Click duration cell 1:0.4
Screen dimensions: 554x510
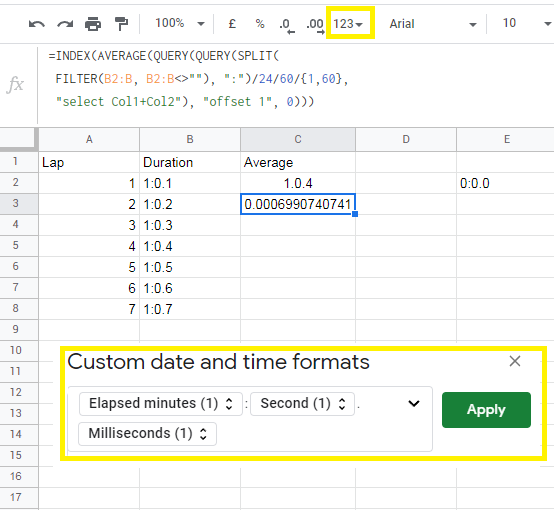pyautogui.click(x=190, y=246)
